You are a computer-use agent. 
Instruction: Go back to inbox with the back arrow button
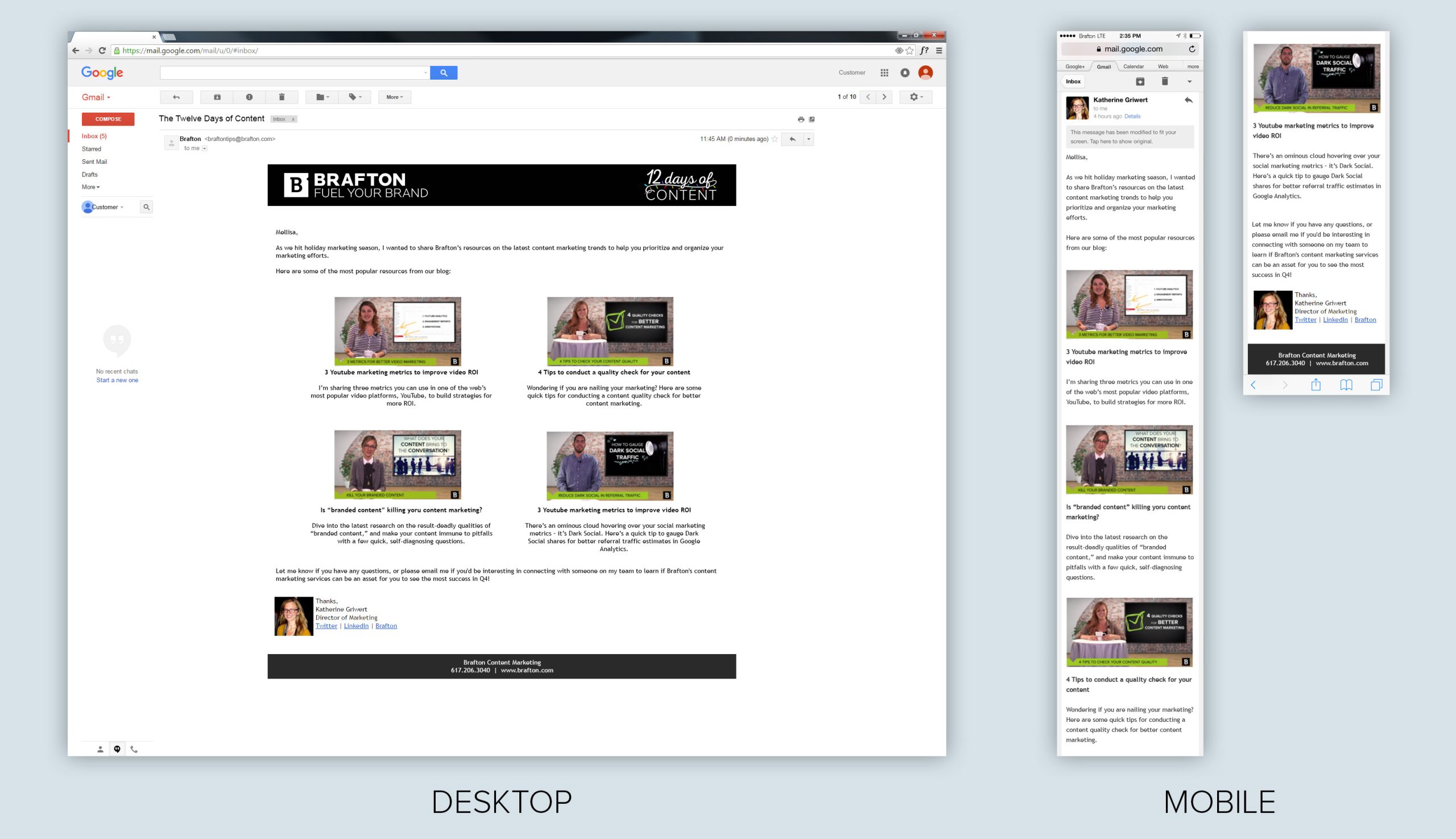[x=176, y=97]
